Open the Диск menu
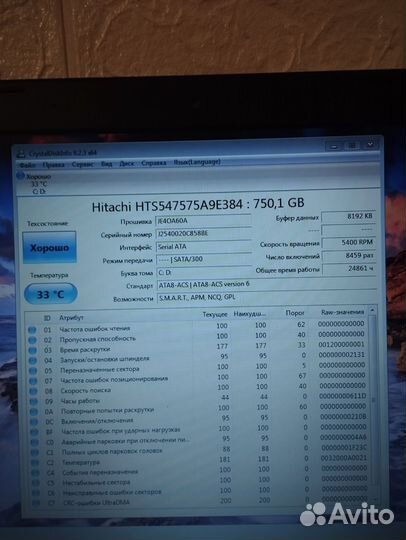 [x=126, y=164]
